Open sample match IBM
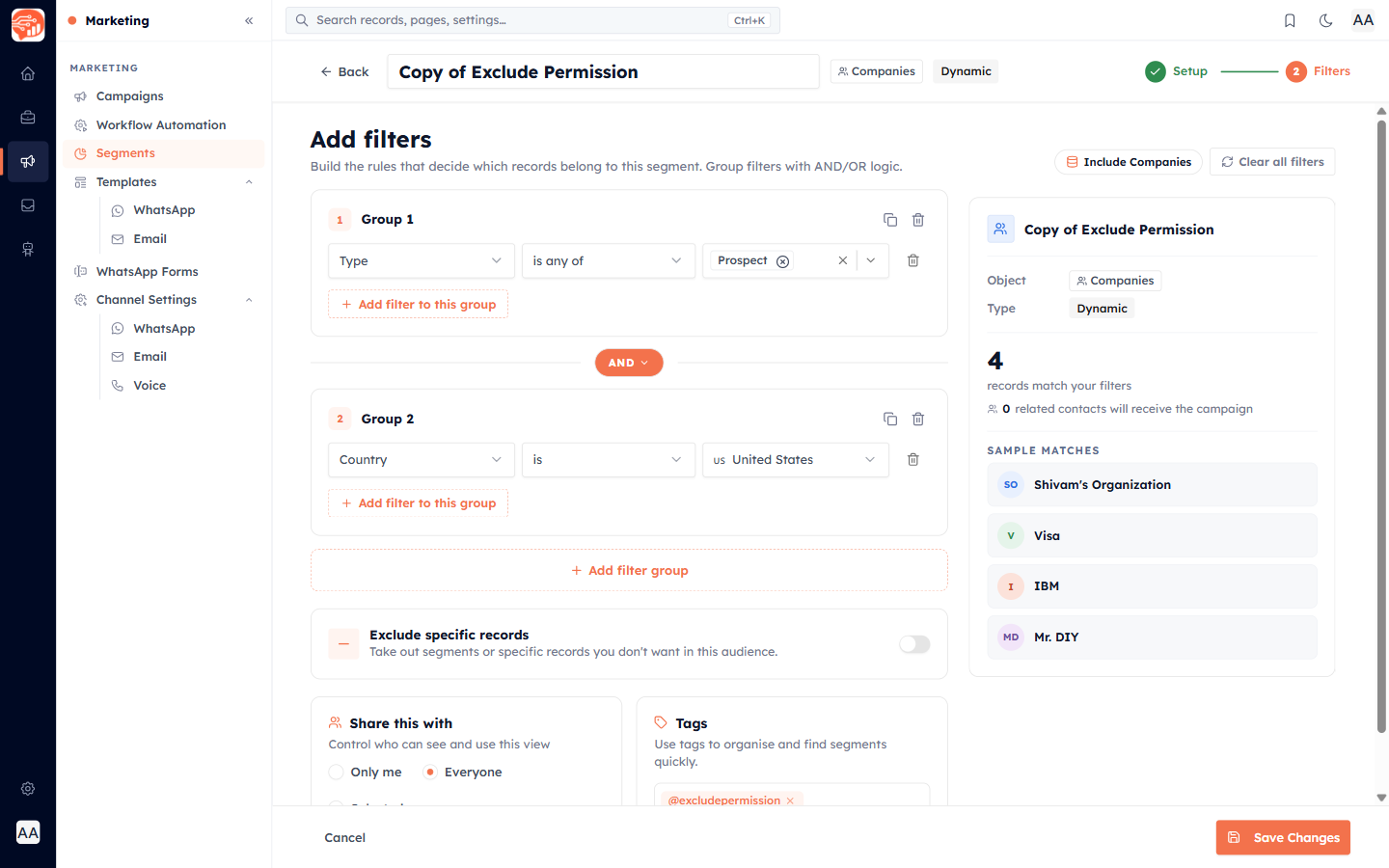This screenshot has height=868, width=1389. [1152, 586]
